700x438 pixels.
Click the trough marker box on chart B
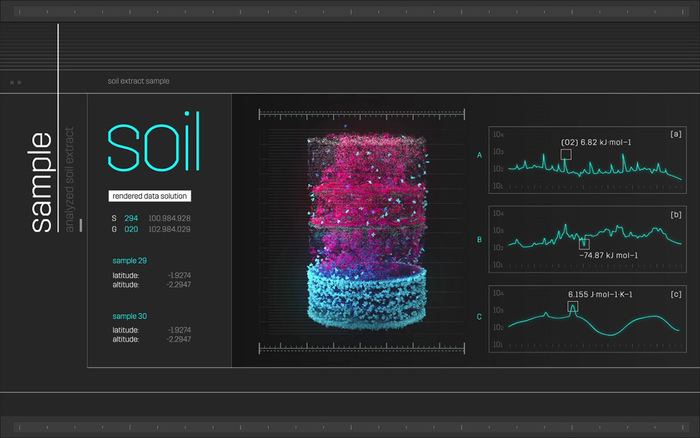(x=584, y=243)
